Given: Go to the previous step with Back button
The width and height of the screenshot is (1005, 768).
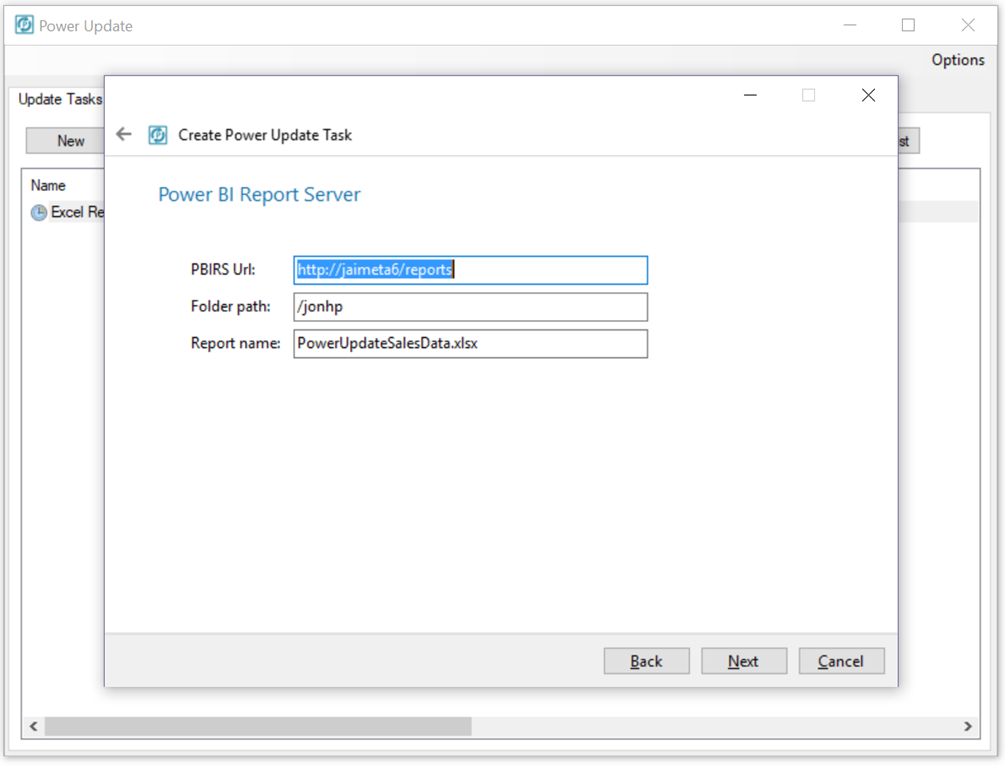Looking at the screenshot, I should coord(646,661).
